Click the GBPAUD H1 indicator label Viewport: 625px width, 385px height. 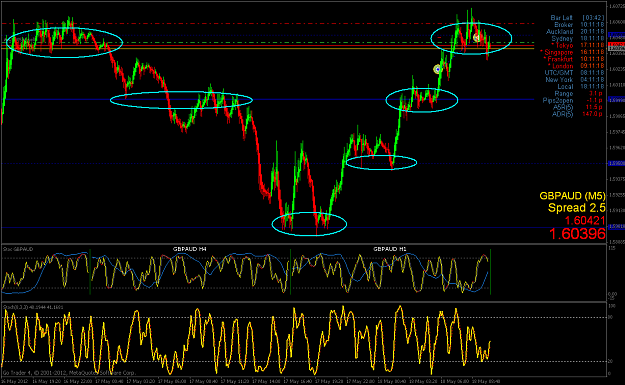[390, 249]
